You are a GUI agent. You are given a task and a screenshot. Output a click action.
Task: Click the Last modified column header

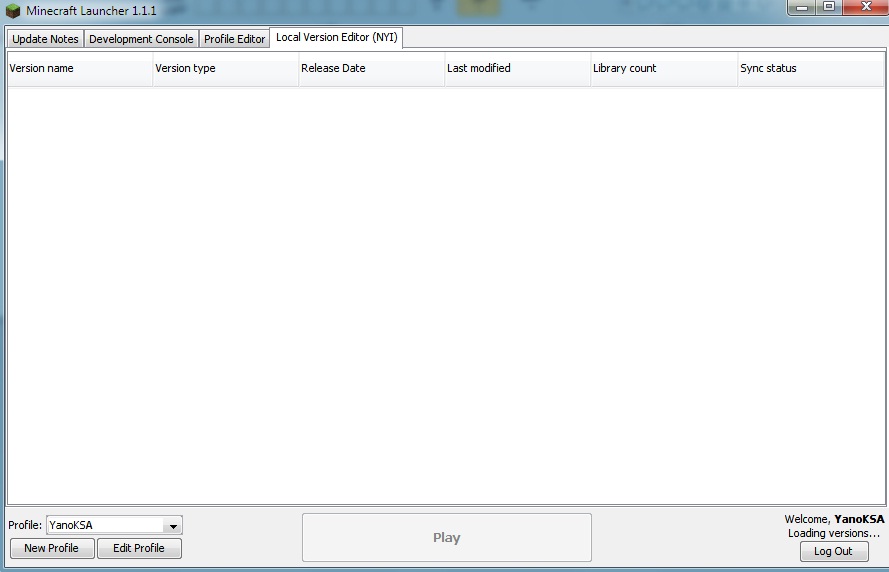[518, 69]
